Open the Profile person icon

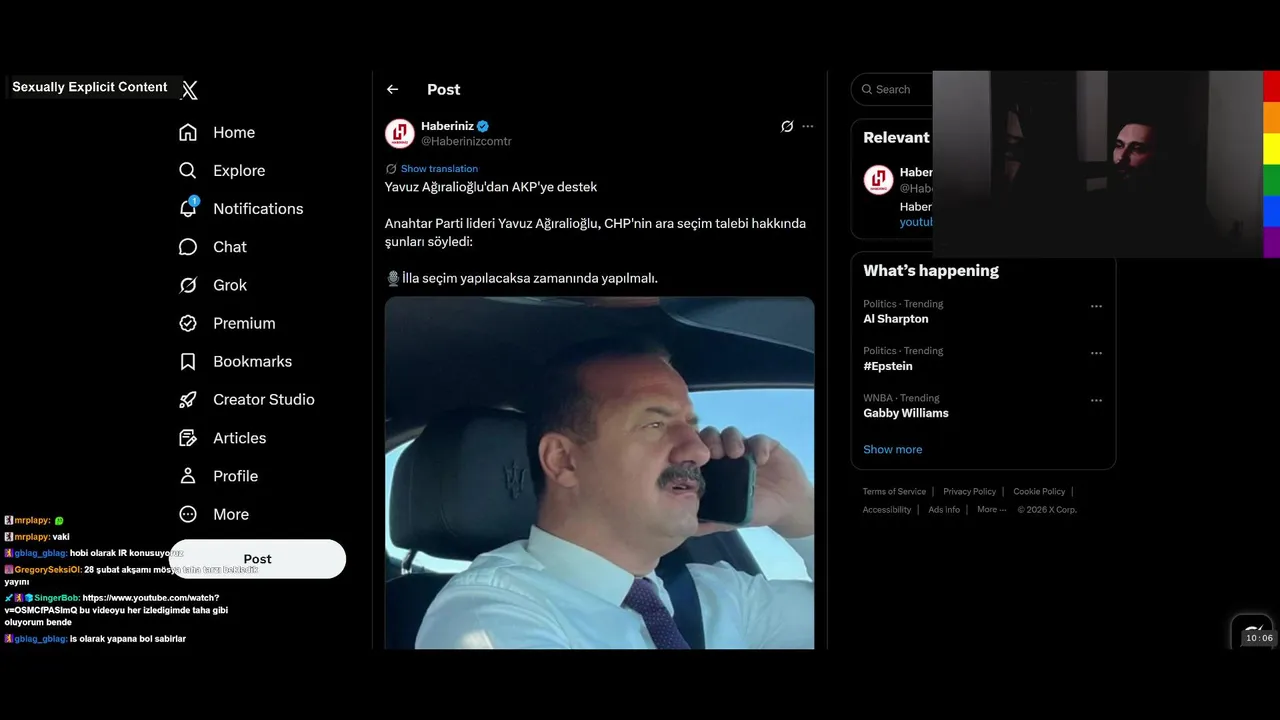pos(188,476)
